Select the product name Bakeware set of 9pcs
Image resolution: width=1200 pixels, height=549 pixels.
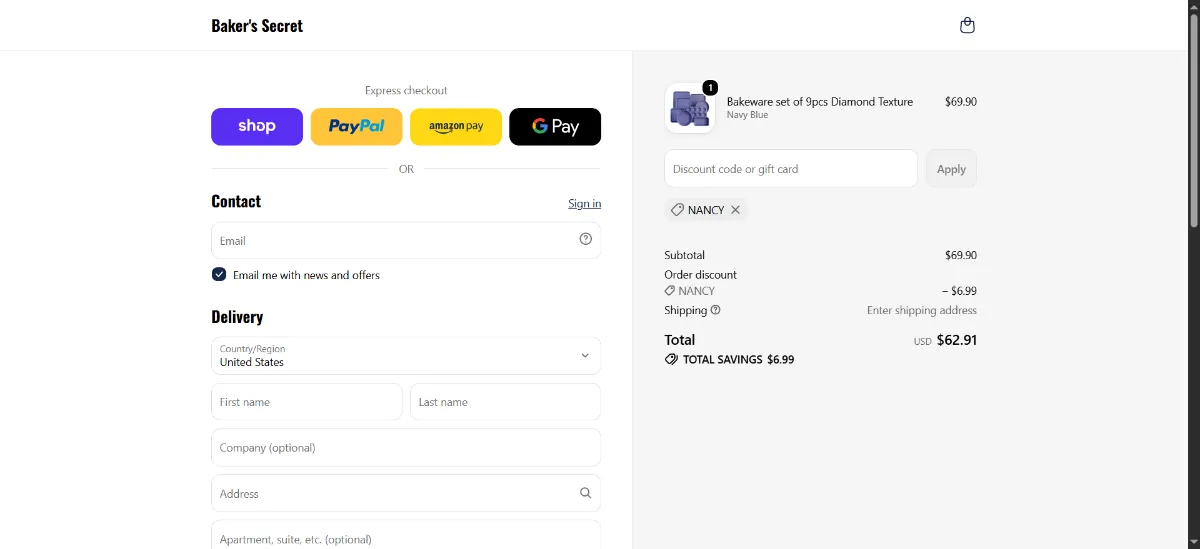pyautogui.click(x=819, y=101)
